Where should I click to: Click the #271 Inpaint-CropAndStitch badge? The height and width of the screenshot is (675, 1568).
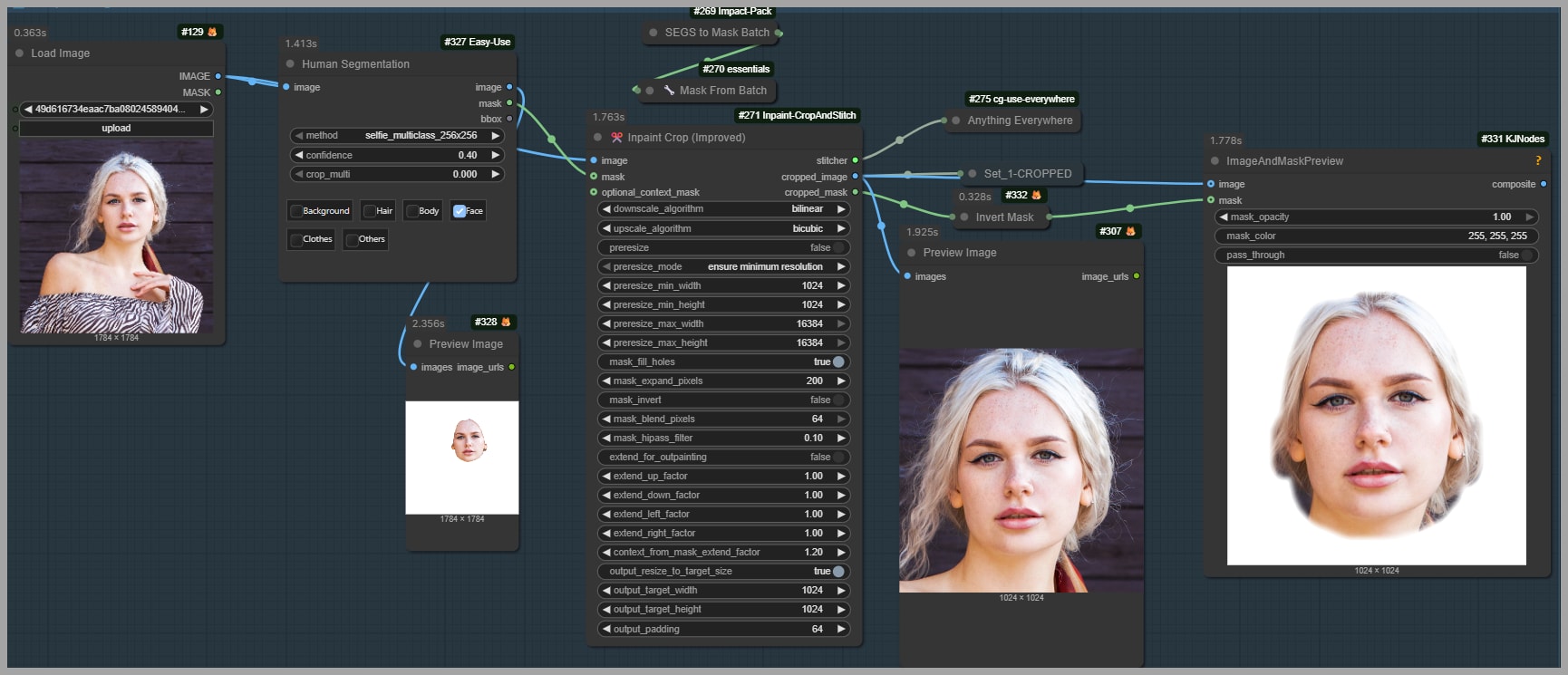pyautogui.click(x=797, y=115)
